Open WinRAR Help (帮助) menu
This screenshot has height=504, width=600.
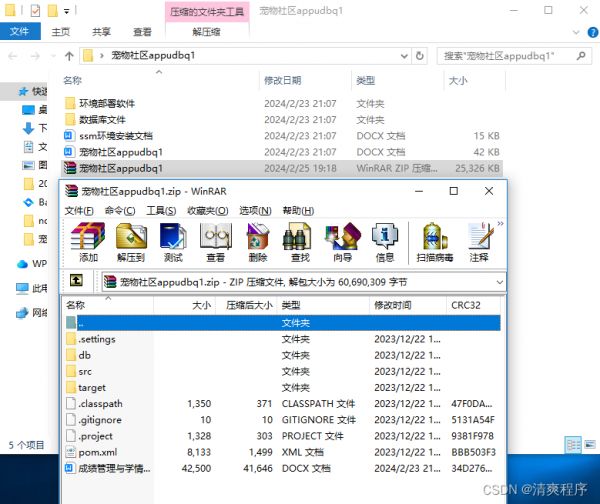(x=298, y=211)
